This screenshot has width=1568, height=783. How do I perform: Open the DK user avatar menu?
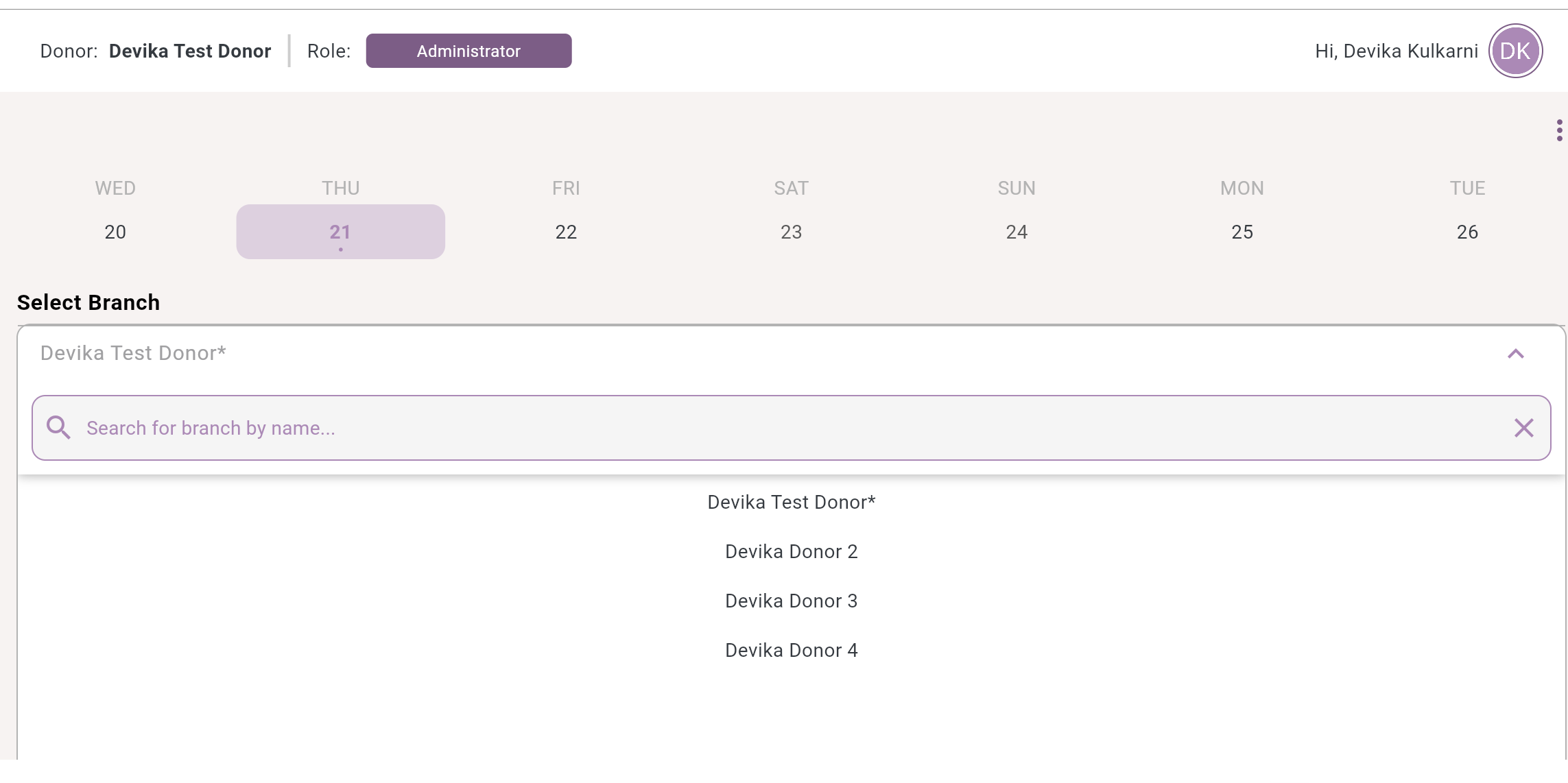pyautogui.click(x=1514, y=51)
